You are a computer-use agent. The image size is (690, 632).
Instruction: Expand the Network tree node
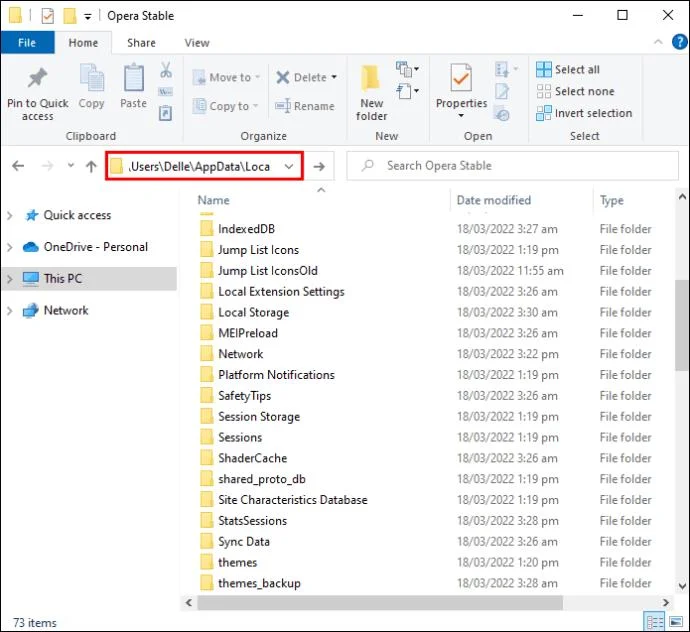click(10, 311)
